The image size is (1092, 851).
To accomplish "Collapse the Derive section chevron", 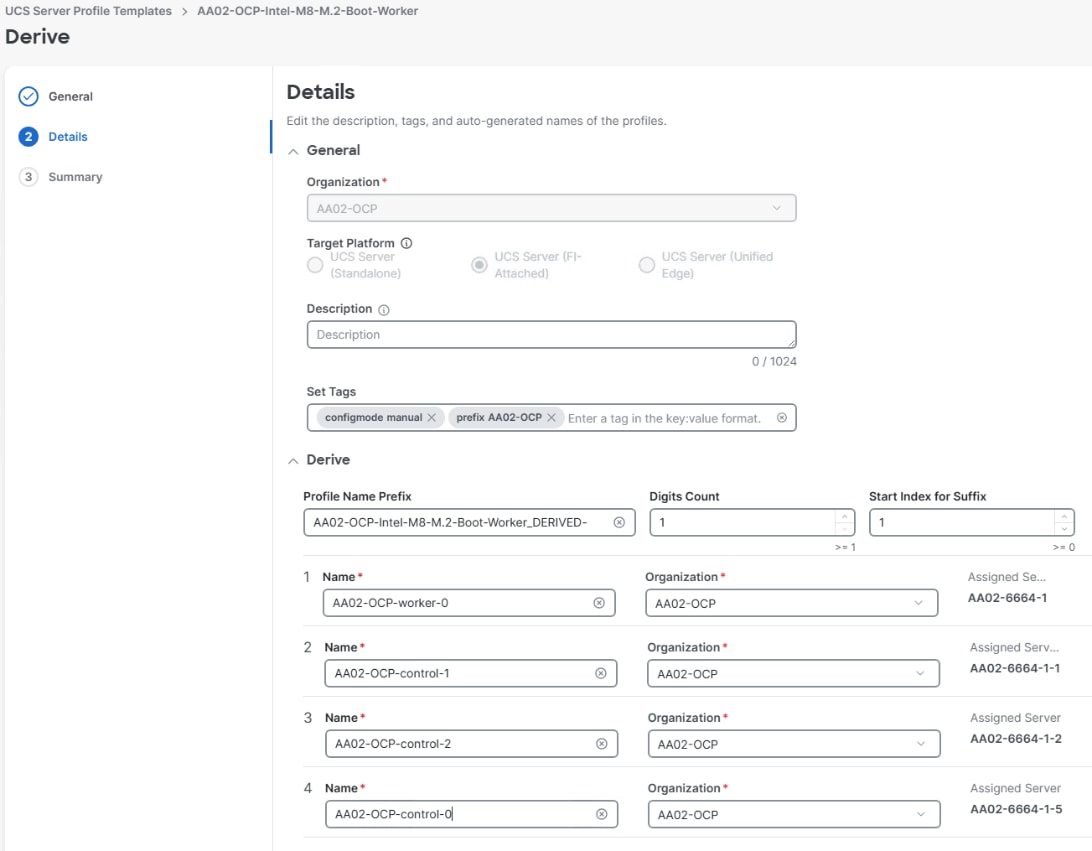I will click(x=293, y=460).
